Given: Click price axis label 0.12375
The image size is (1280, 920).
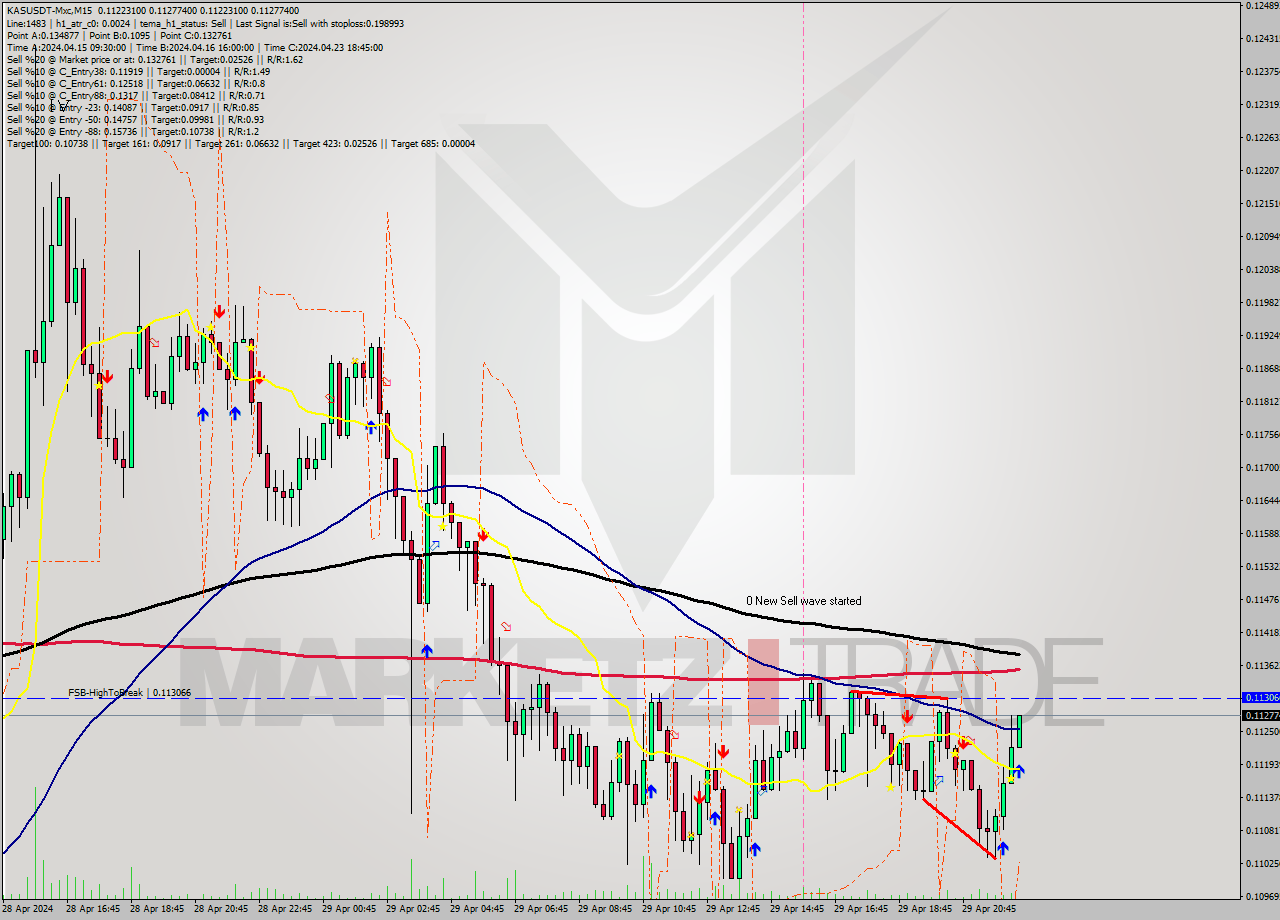Looking at the screenshot, I should pos(1261,71).
